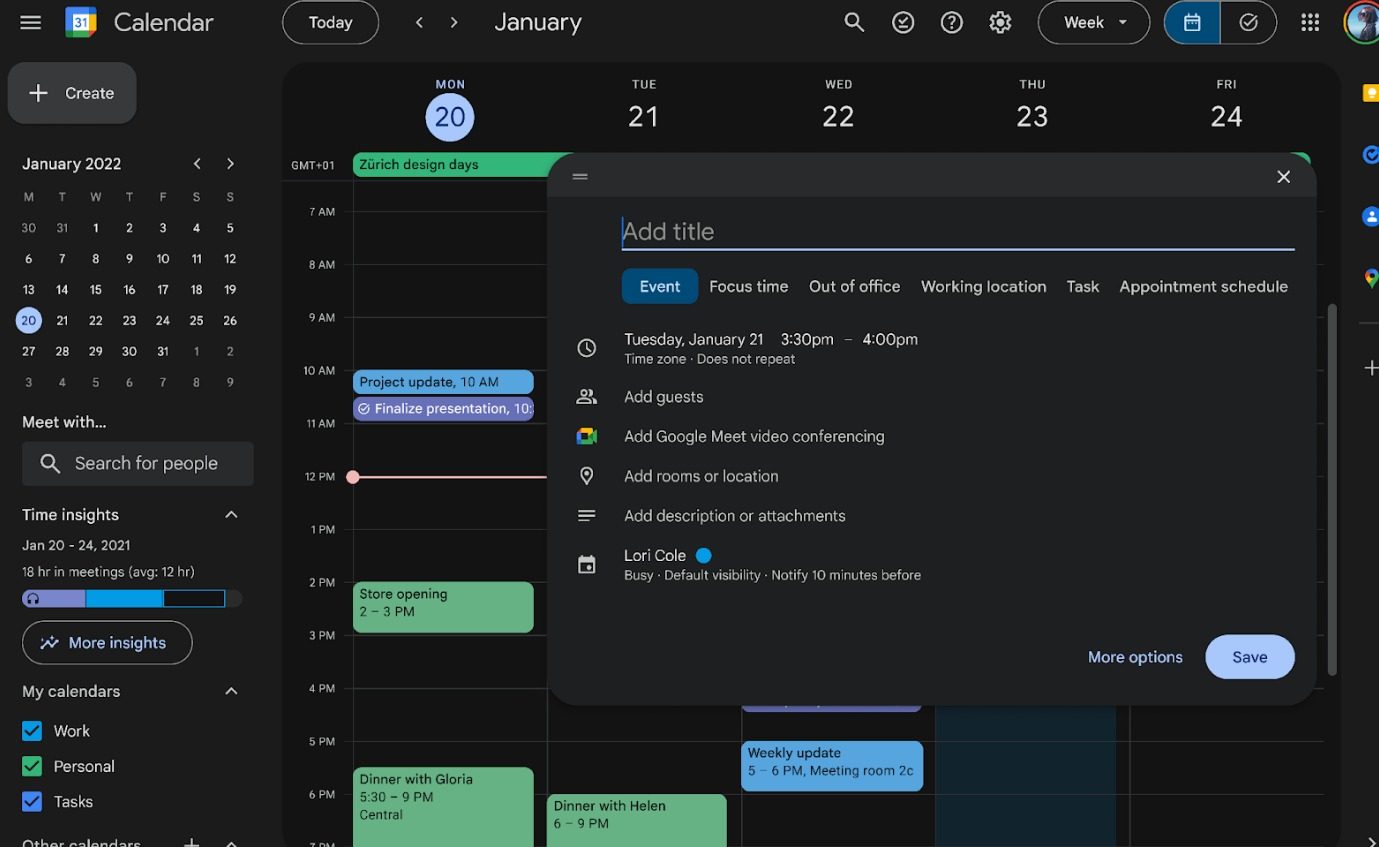This screenshot has width=1379, height=847.
Task: Toggle the Personal calendar checkbox
Action: (x=32, y=766)
